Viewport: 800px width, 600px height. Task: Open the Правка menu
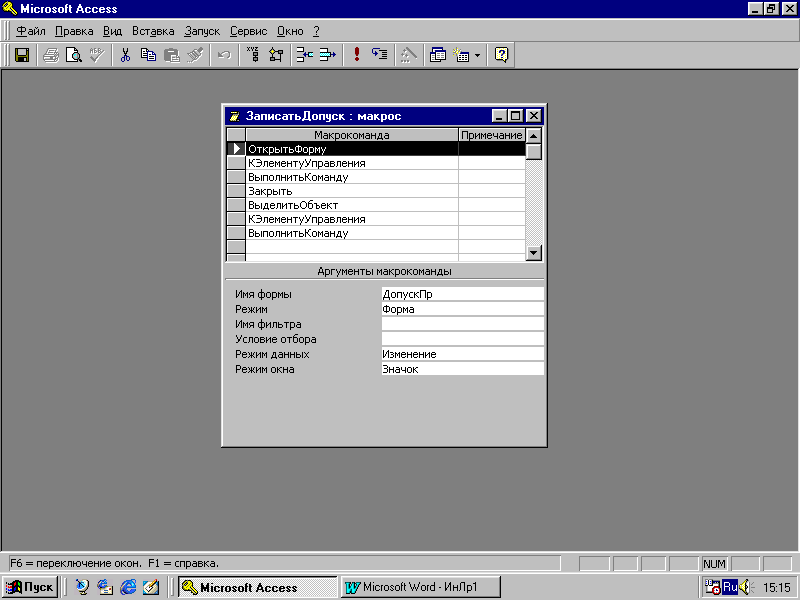pos(74,31)
